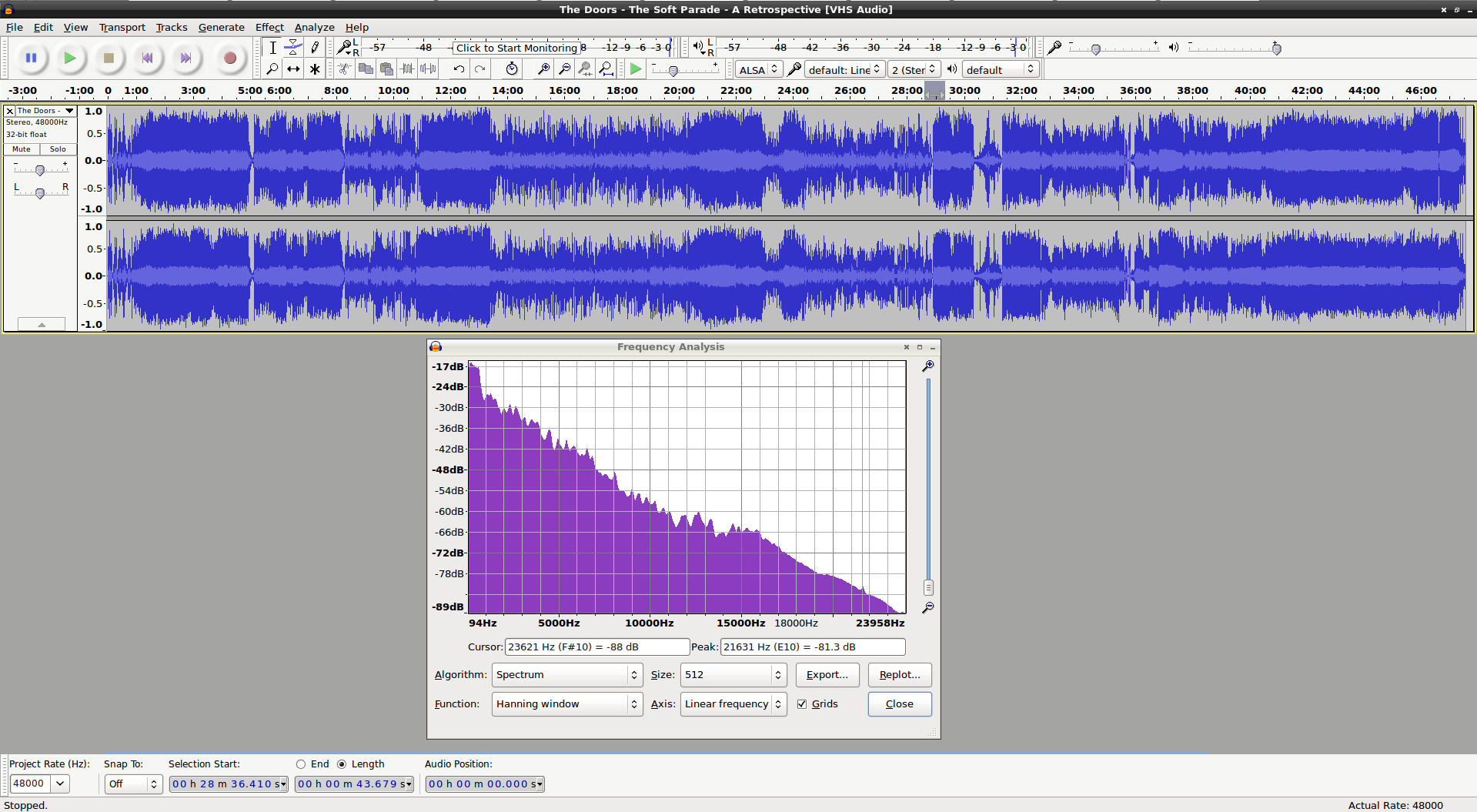The height and width of the screenshot is (812, 1477).
Task: Click the Export... button
Action: pos(827,675)
